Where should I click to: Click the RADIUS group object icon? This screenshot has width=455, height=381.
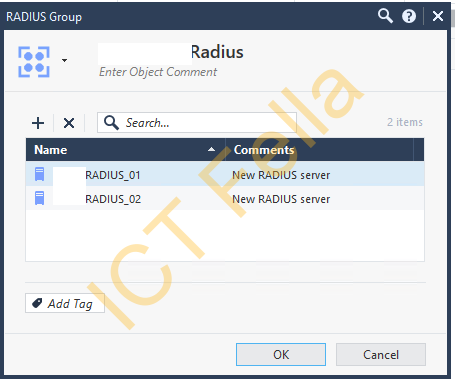click(x=34, y=62)
